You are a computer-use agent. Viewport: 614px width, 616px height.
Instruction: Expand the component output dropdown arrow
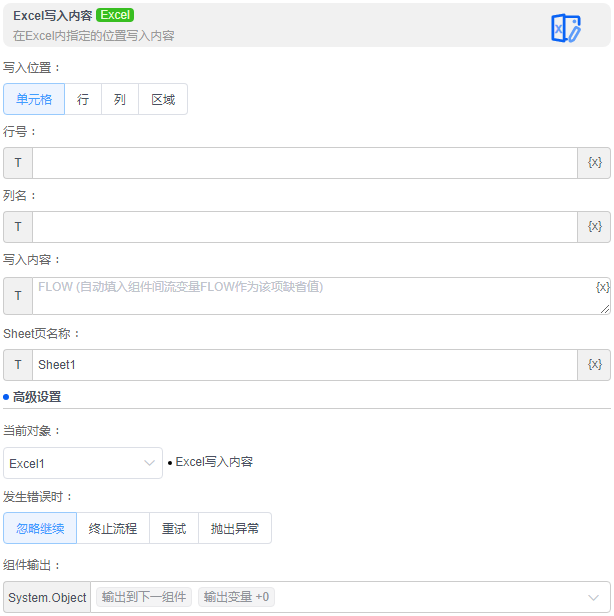point(593,598)
